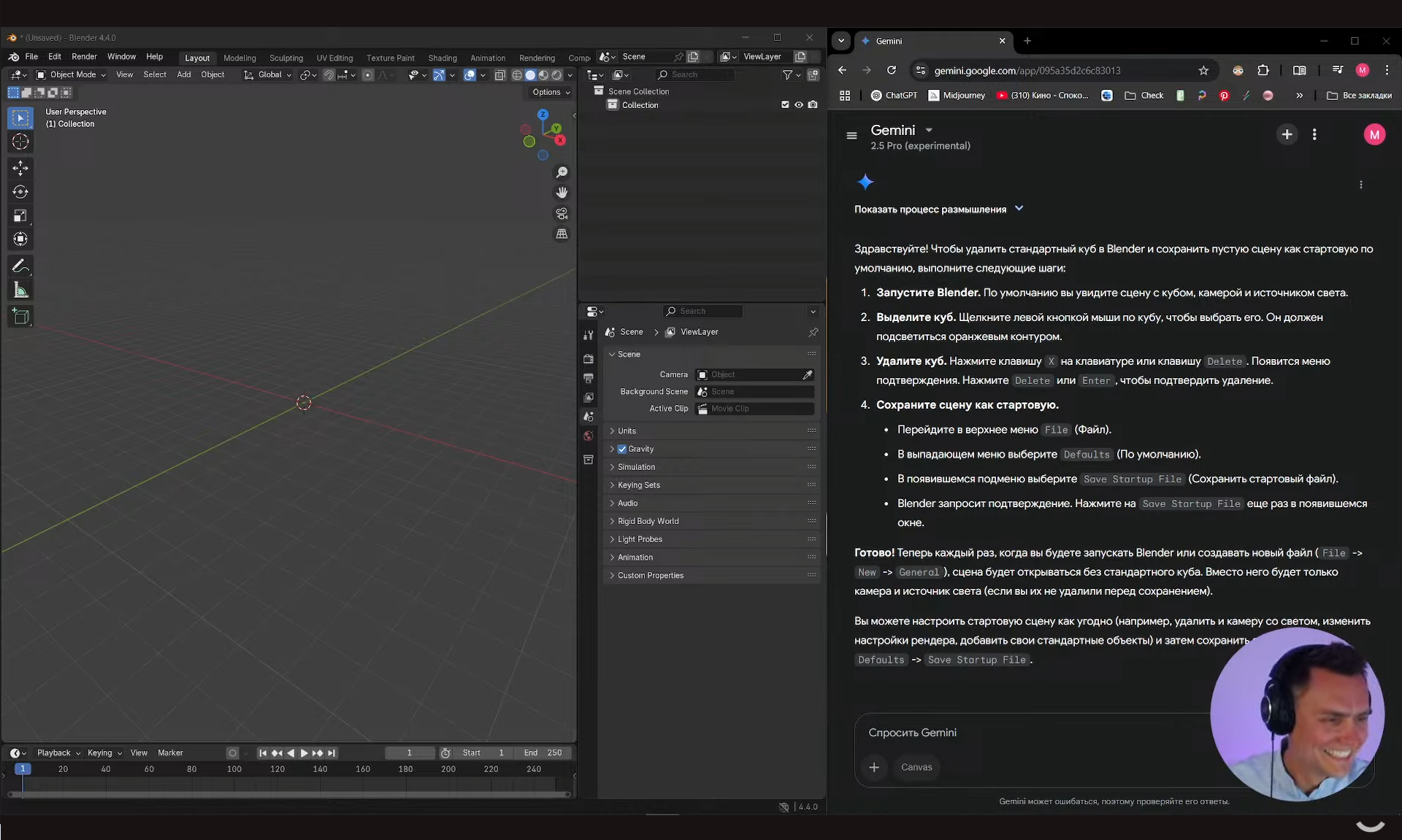Expand the Units panel

tap(627, 431)
